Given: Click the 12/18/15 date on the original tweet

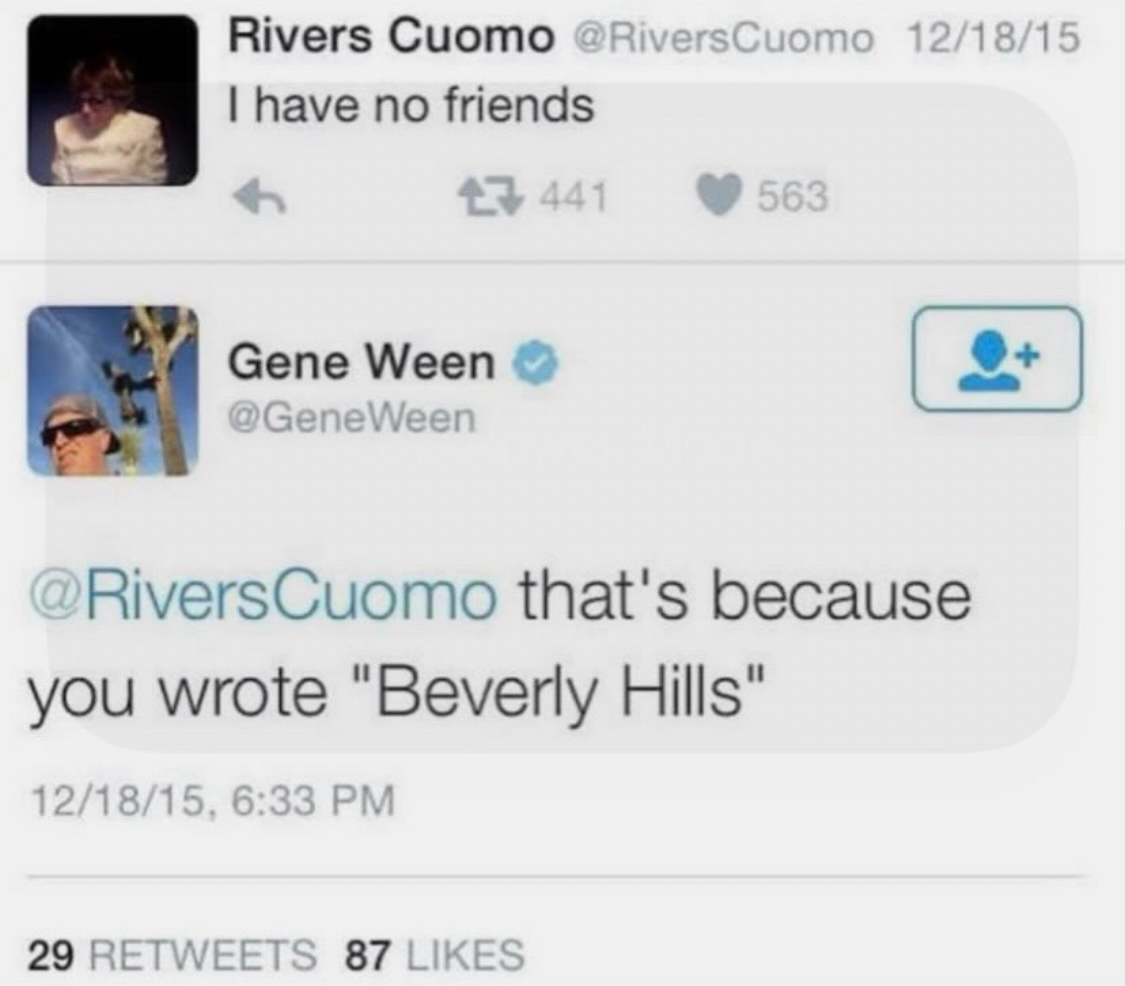Looking at the screenshot, I should click(x=991, y=39).
